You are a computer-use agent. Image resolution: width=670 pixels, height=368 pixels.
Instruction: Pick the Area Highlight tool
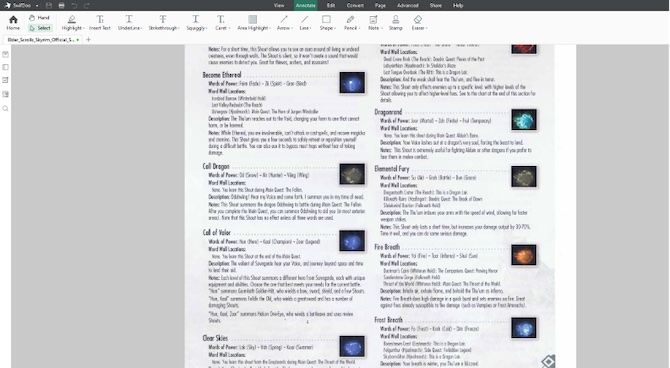[253, 23]
